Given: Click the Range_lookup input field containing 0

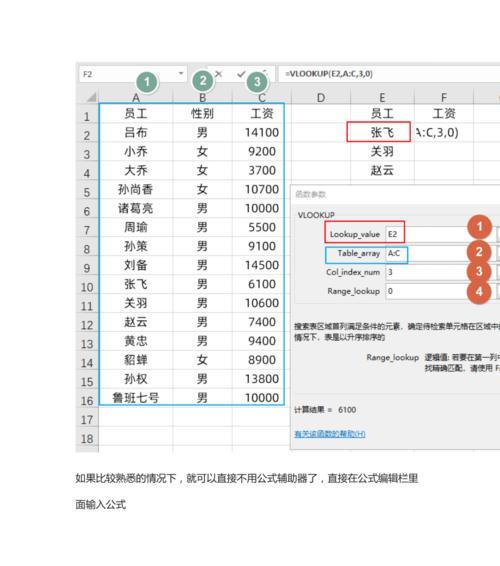Looking at the screenshot, I should point(425,291).
